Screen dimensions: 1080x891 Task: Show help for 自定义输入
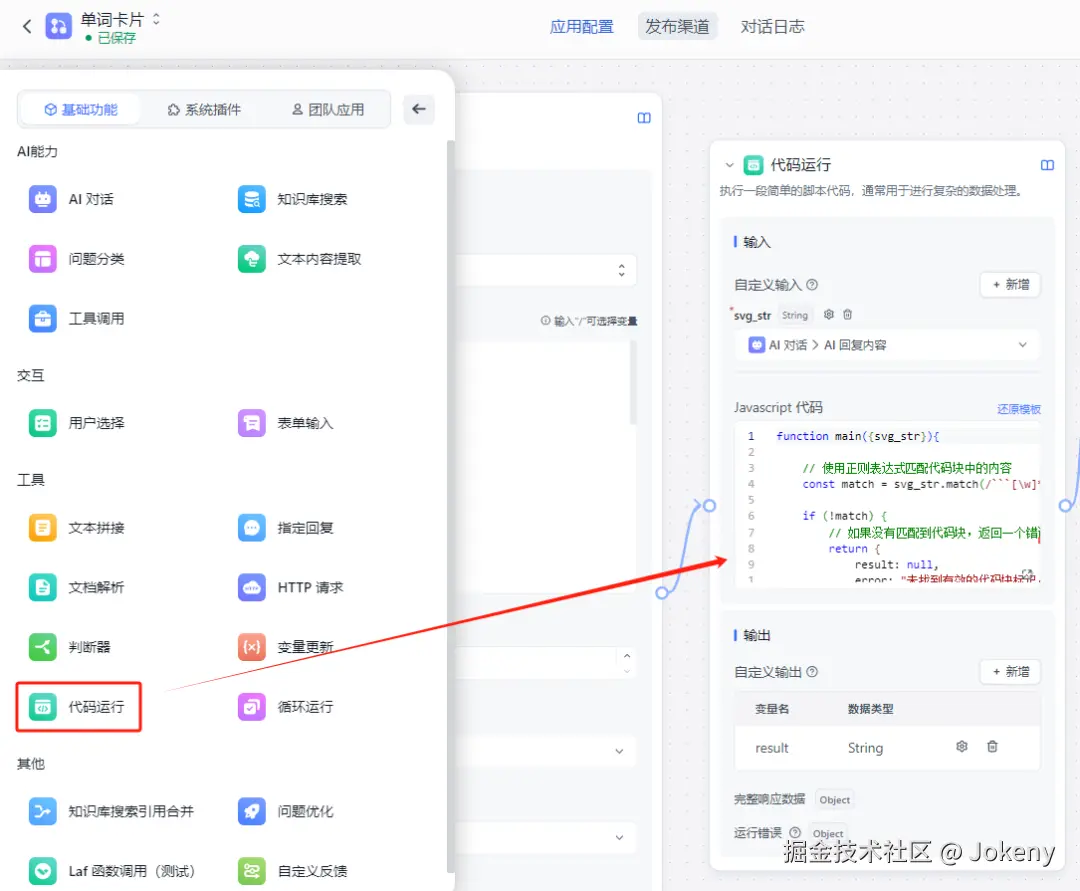[812, 284]
